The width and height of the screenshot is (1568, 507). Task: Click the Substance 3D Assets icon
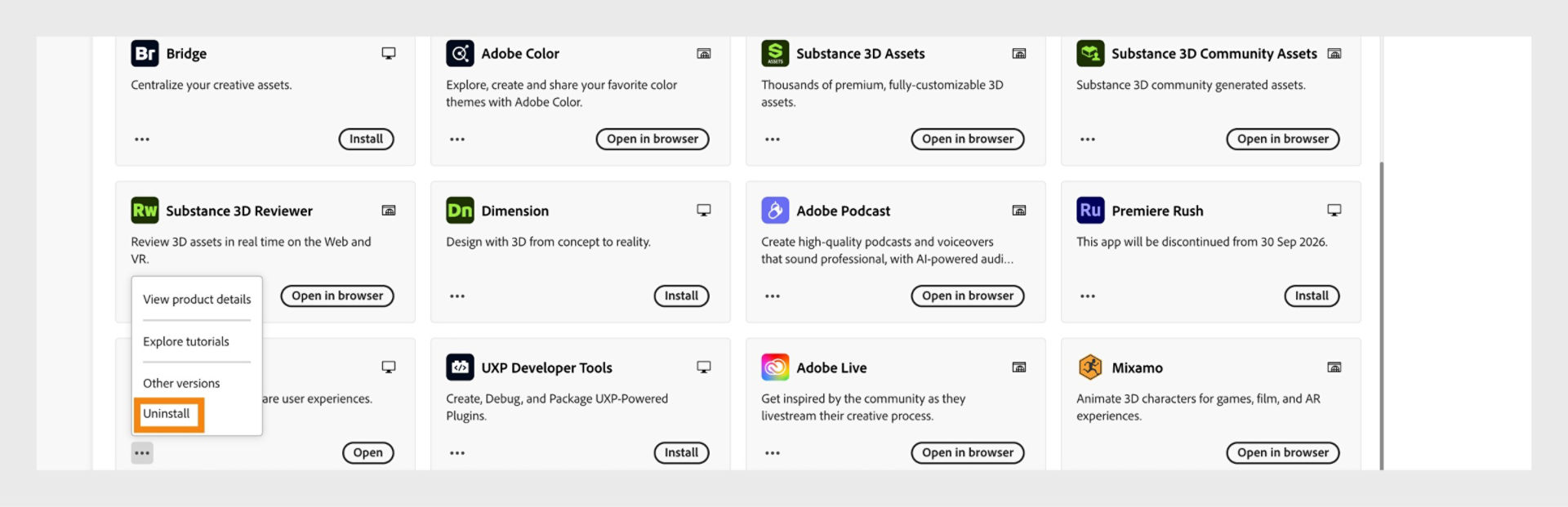click(775, 53)
